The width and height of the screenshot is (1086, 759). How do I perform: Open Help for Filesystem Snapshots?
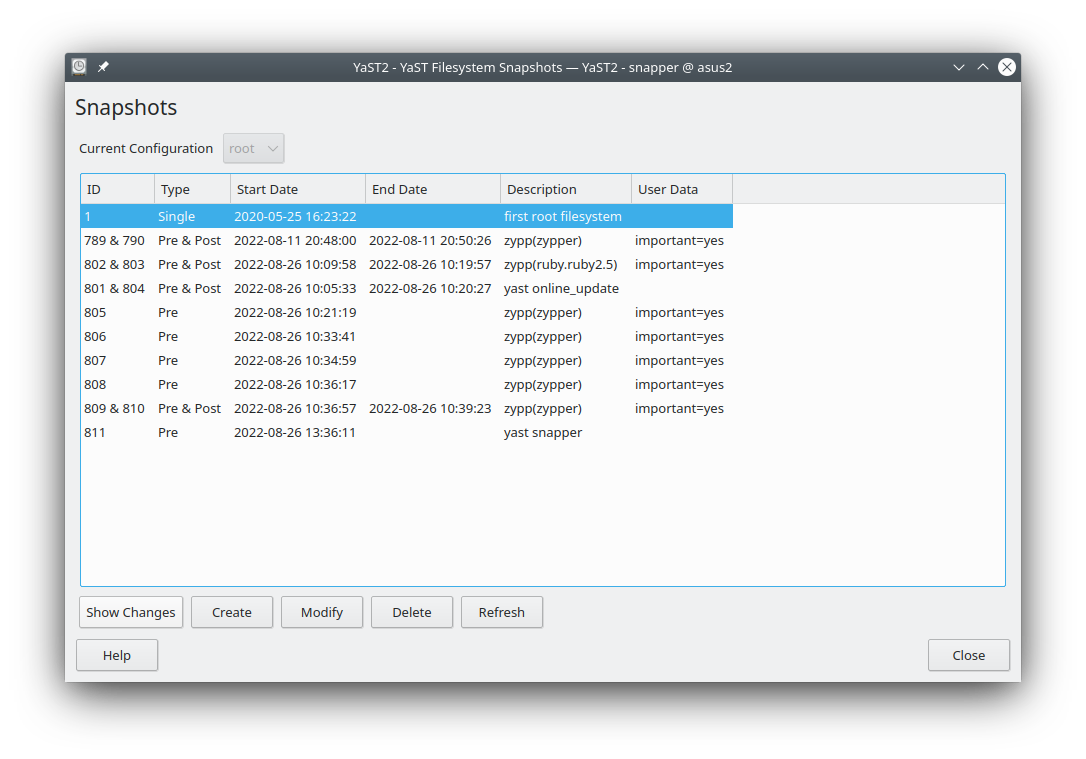(116, 655)
